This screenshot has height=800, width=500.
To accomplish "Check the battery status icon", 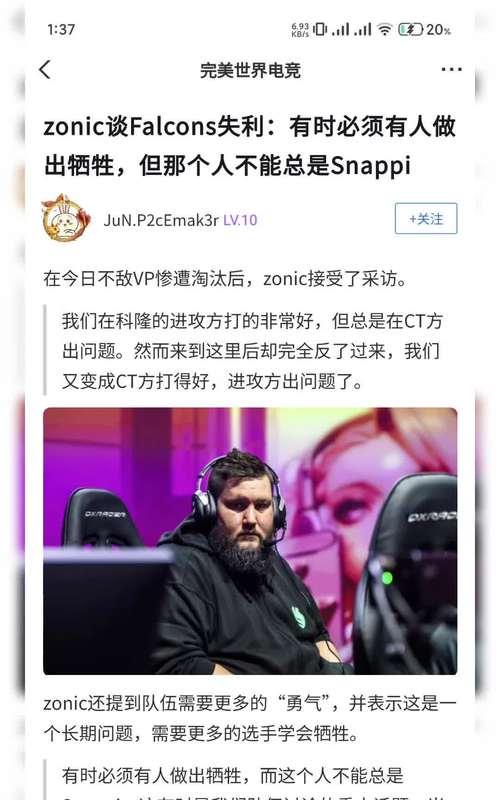I will 411,29.
